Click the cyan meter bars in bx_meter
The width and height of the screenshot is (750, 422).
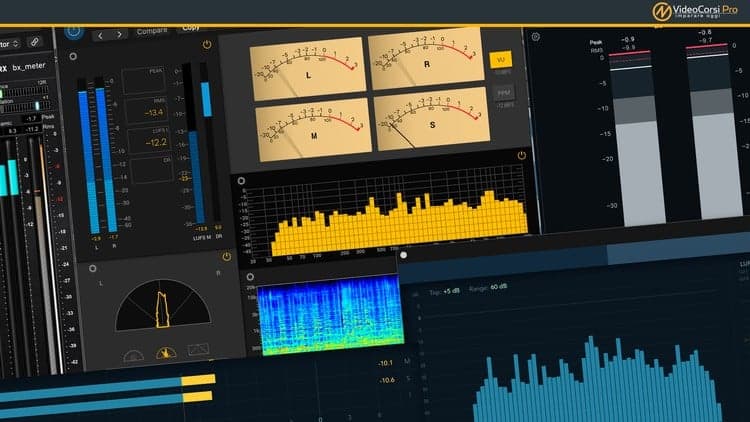click(9, 178)
